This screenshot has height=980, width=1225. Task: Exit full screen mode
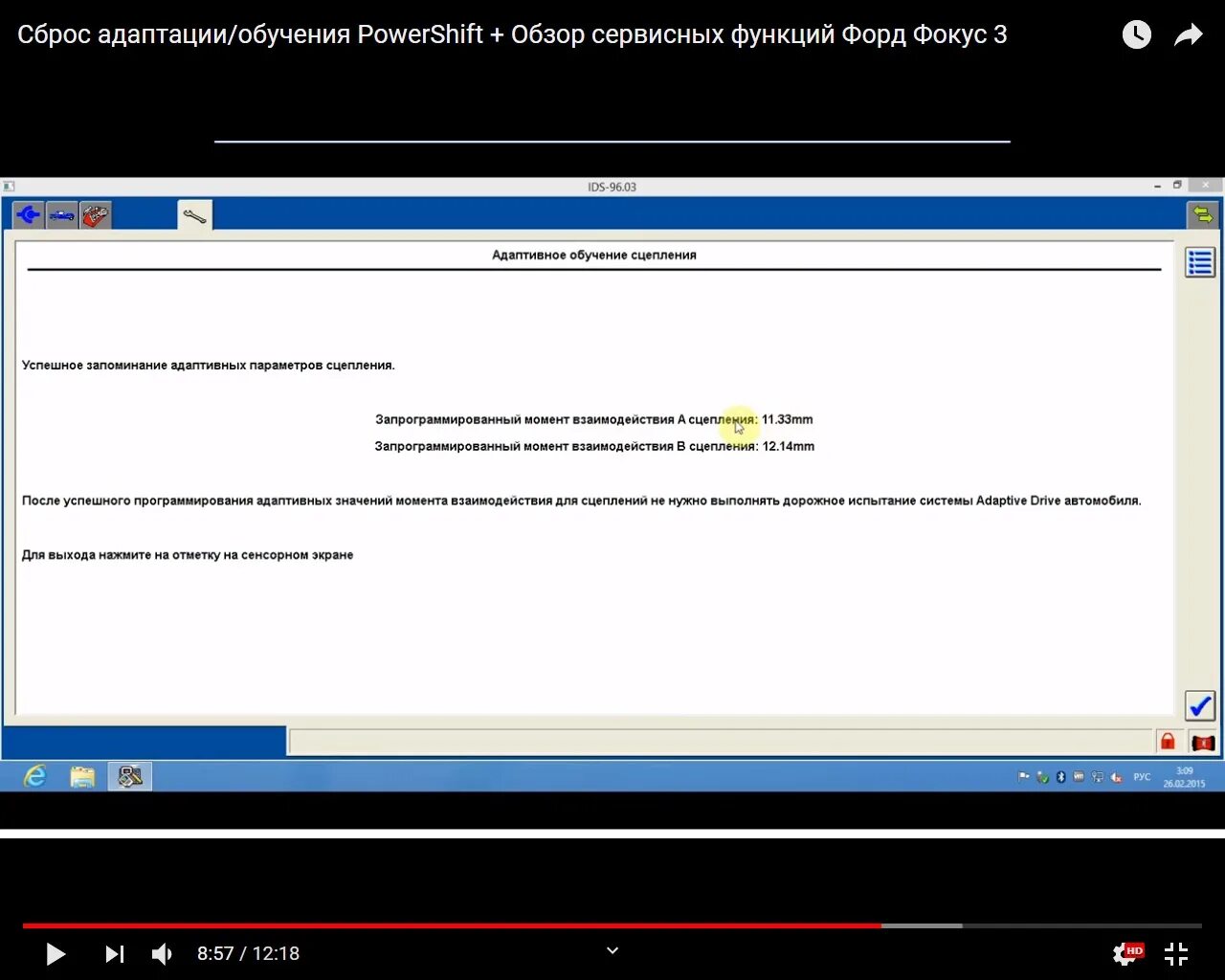click(x=1176, y=954)
